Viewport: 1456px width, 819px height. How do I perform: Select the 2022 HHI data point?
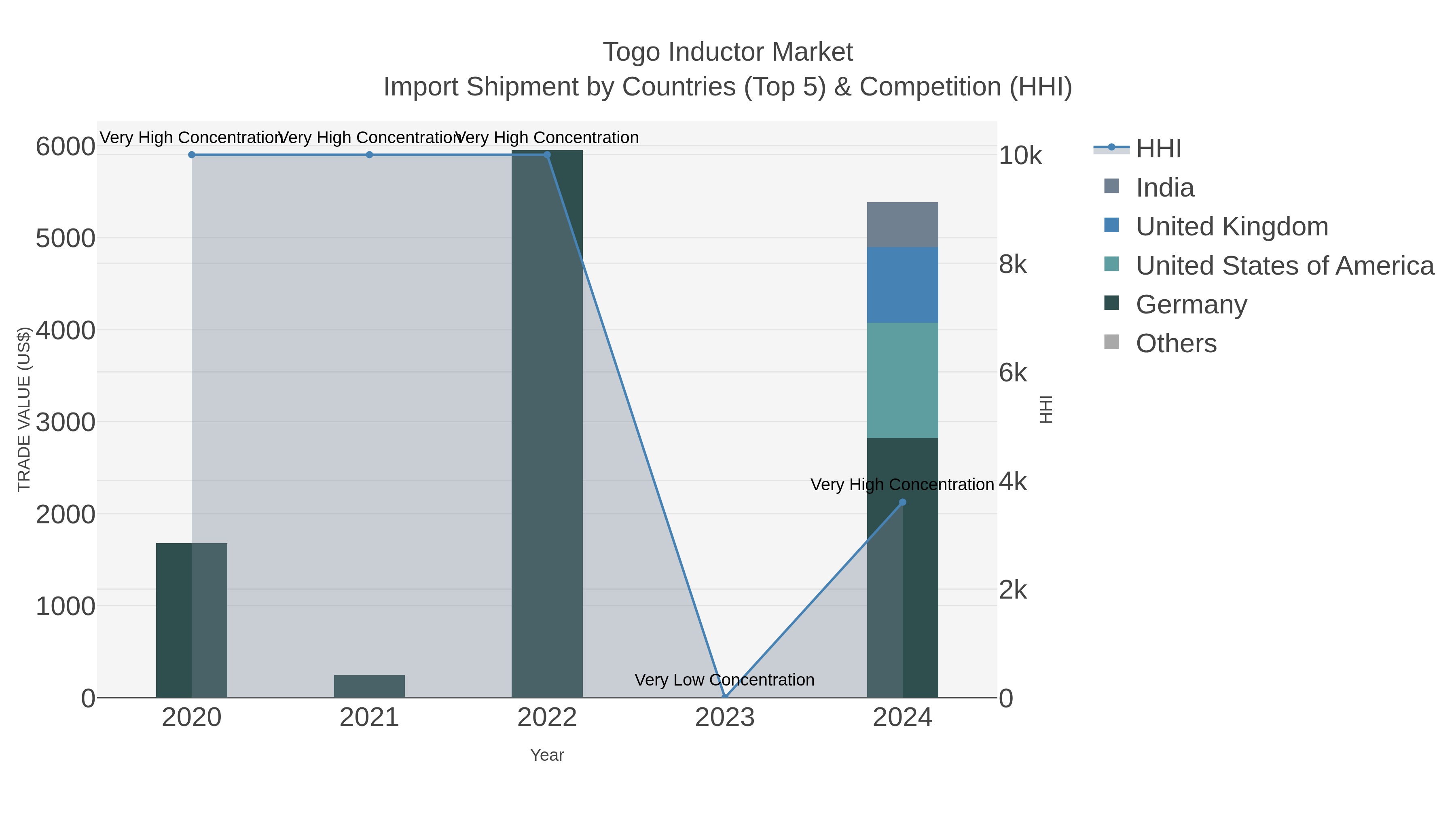(547, 155)
